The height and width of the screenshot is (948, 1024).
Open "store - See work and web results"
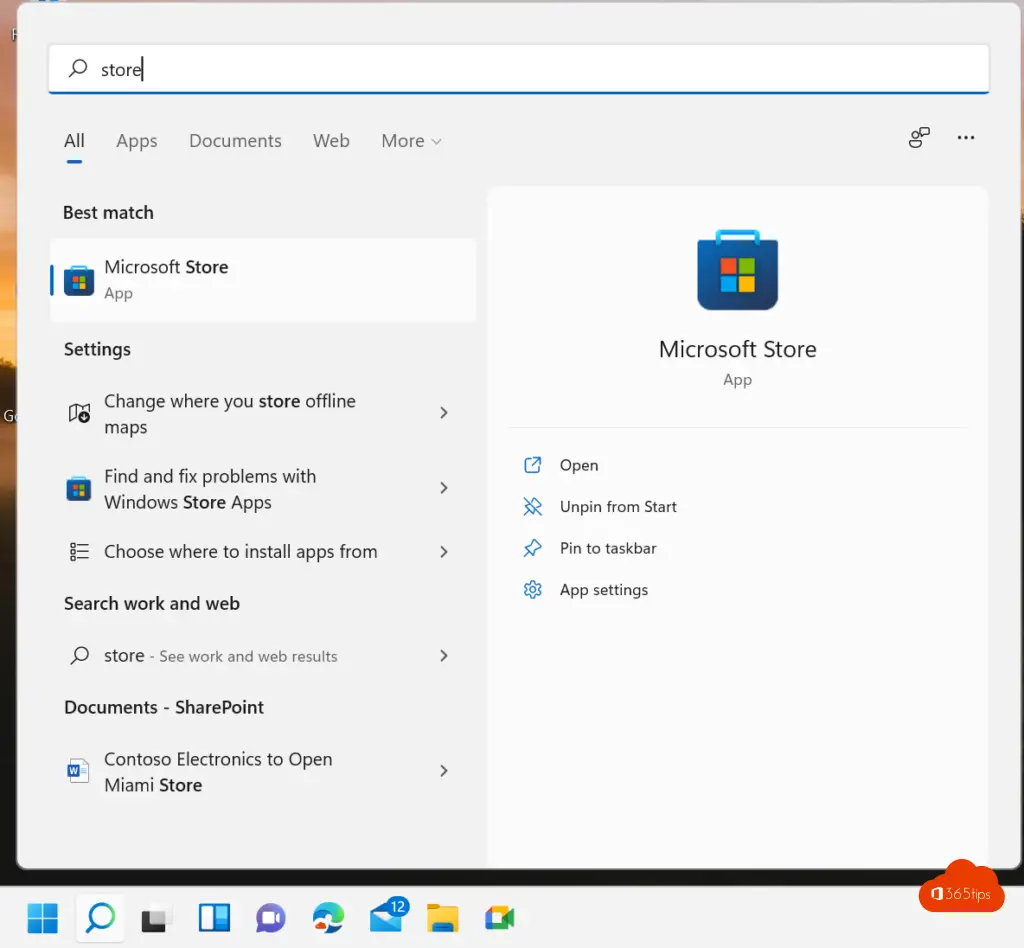click(x=263, y=656)
